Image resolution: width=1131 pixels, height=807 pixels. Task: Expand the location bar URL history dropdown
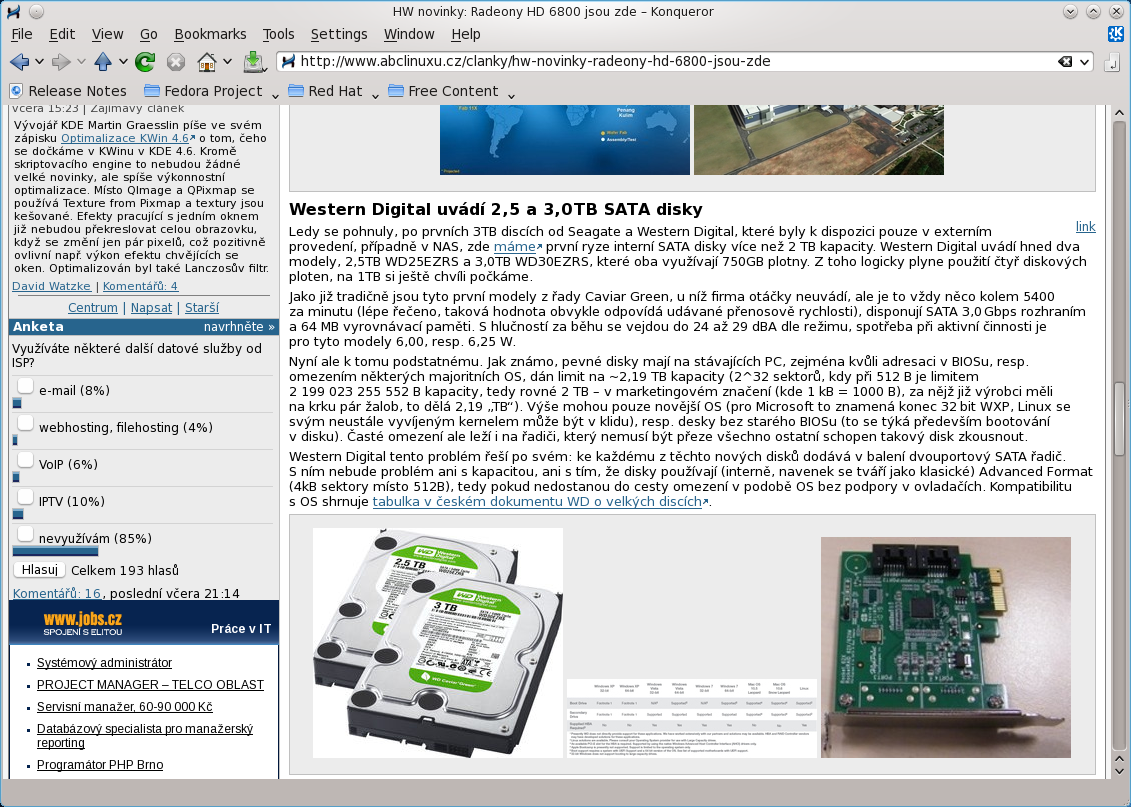pos(1084,62)
